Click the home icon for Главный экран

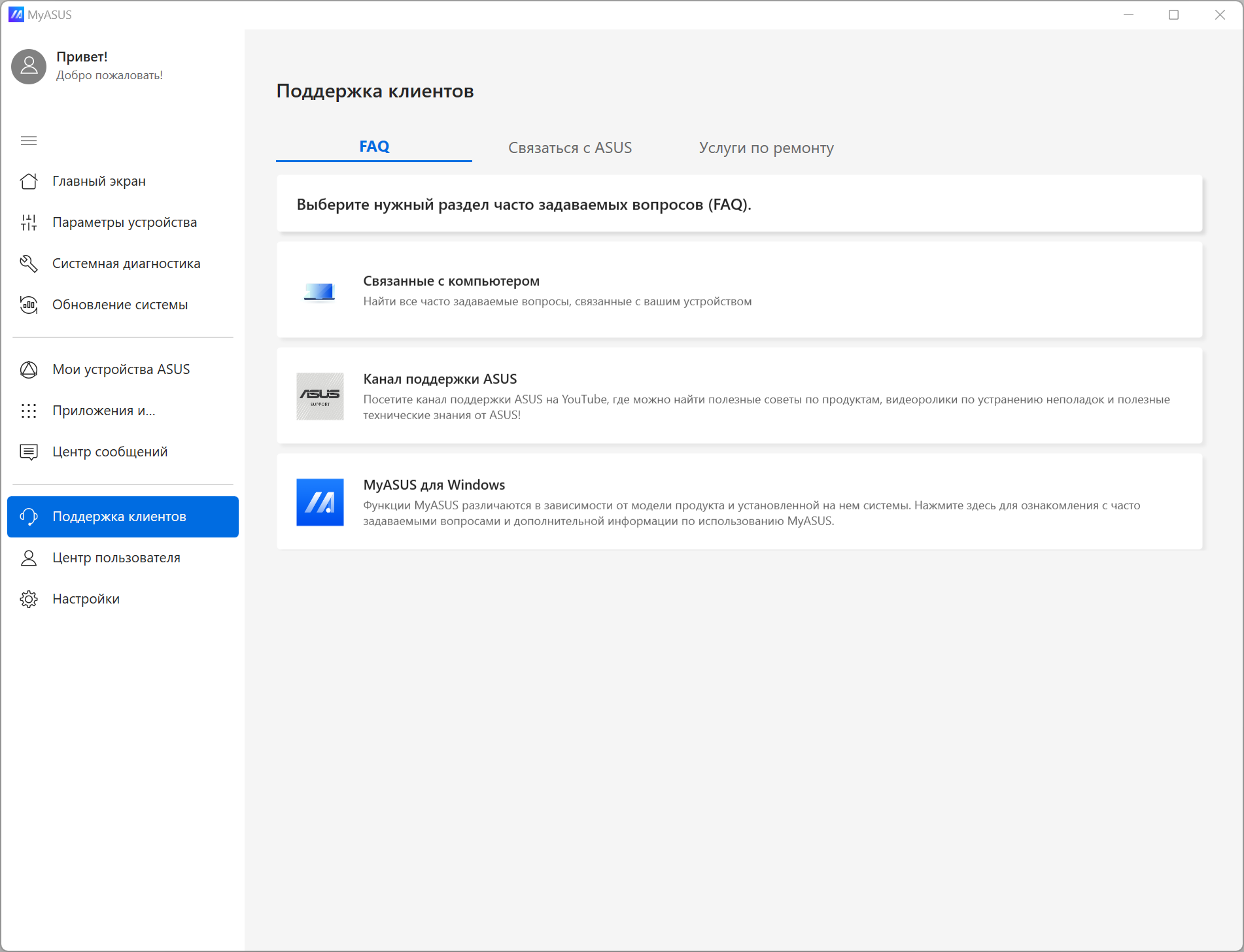(29, 181)
